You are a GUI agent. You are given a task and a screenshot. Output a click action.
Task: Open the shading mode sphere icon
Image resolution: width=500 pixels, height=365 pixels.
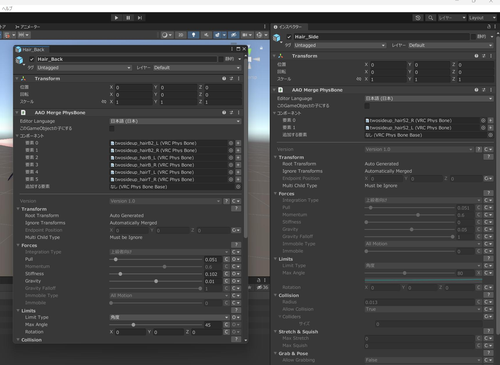pyautogui.click(x=166, y=35)
